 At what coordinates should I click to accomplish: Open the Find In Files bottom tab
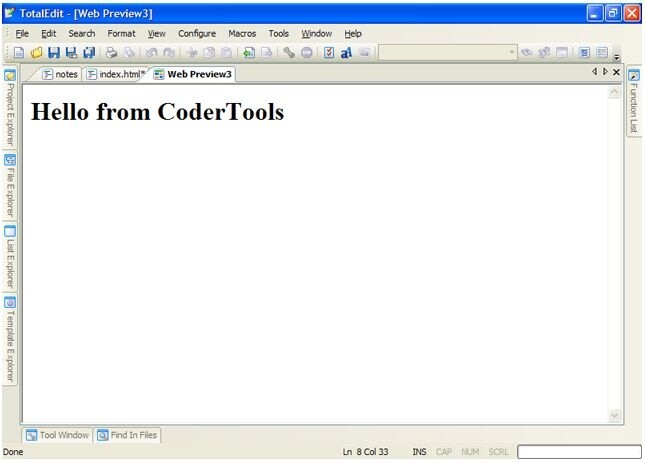pyautogui.click(x=128, y=435)
